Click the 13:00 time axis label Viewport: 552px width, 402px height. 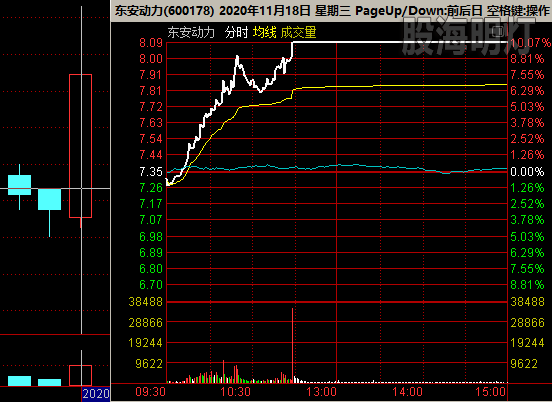pos(321,392)
